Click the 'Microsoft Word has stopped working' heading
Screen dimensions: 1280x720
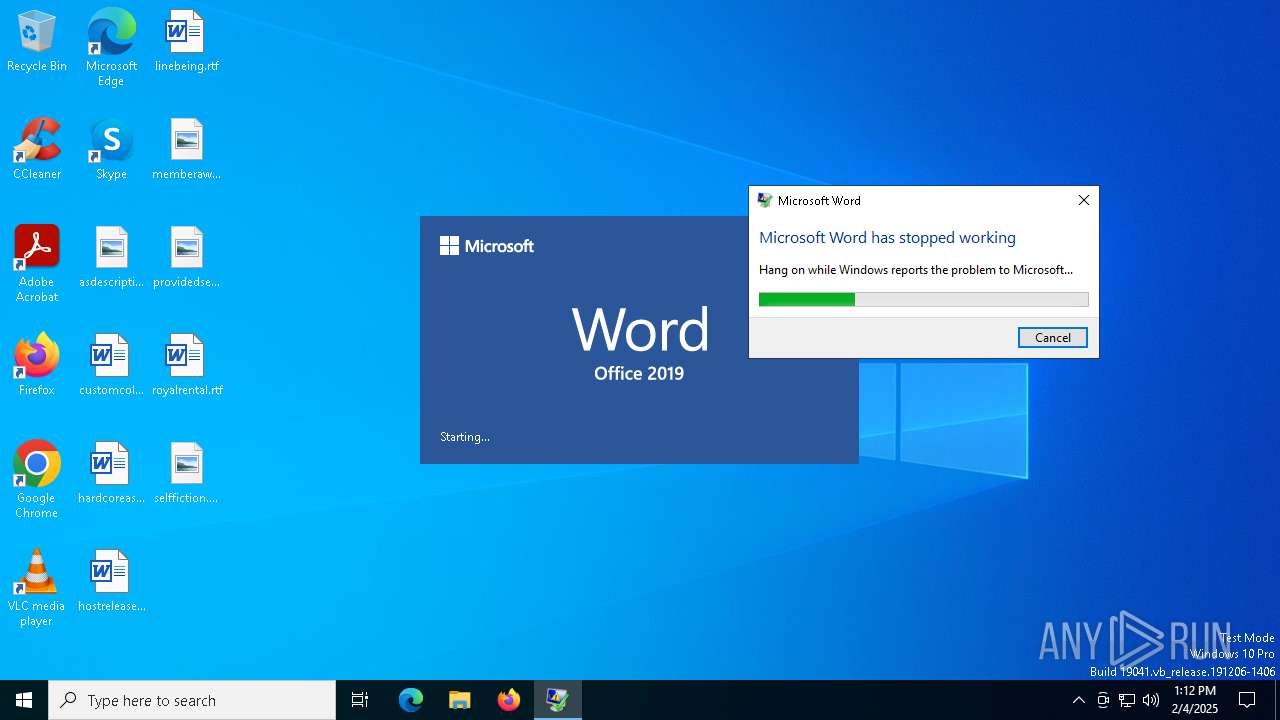point(887,237)
